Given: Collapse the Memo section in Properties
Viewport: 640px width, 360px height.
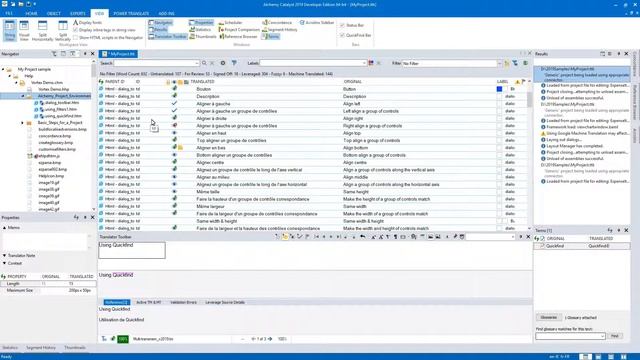Looking at the screenshot, I should click(x=4, y=228).
